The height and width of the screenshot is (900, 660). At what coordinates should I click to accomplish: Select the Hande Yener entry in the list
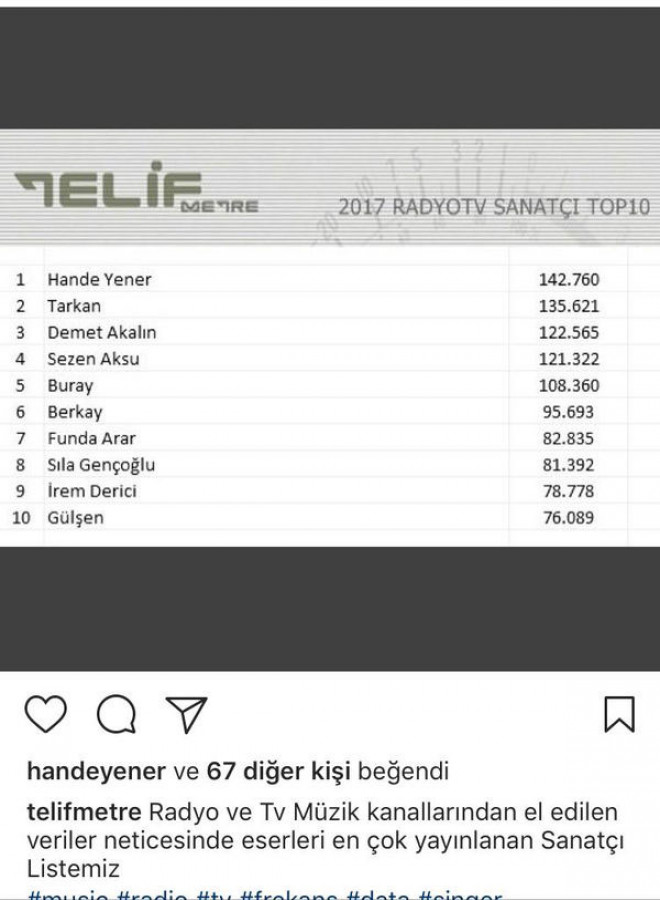tap(99, 280)
